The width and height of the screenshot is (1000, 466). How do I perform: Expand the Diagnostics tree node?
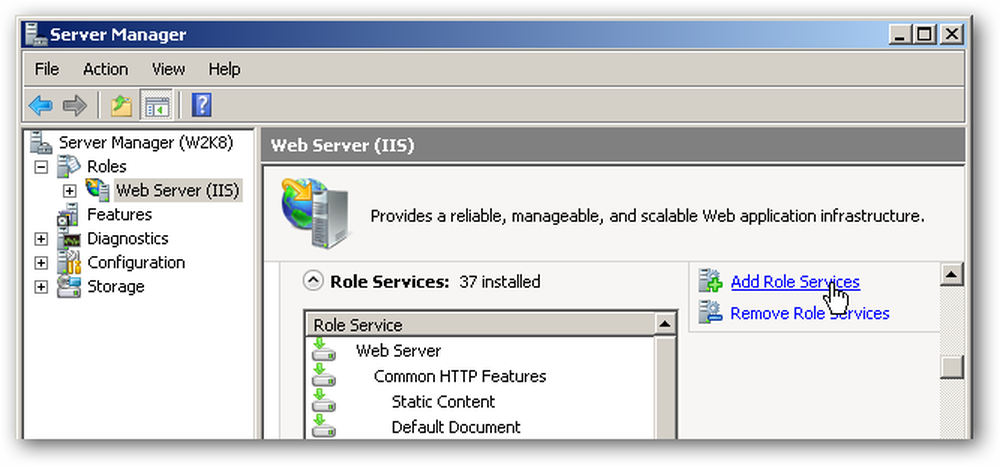[41, 239]
